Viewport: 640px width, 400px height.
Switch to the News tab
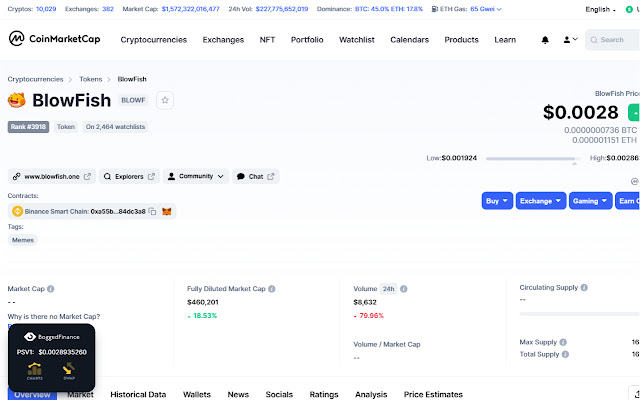point(238,394)
